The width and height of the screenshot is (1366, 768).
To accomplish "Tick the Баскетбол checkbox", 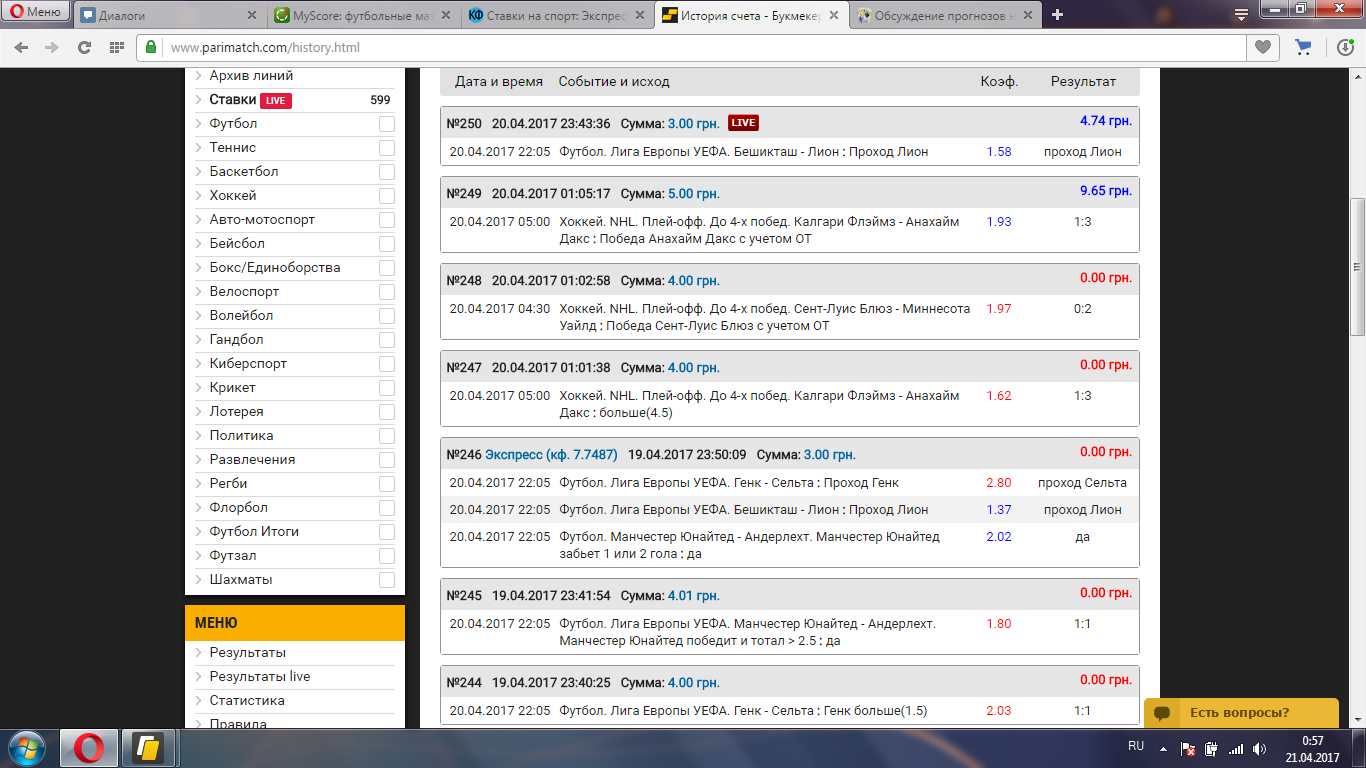I will point(387,172).
